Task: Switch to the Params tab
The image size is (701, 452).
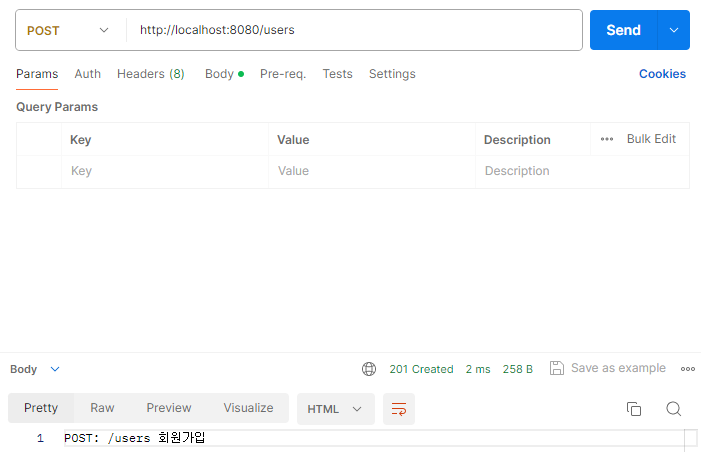Action: [x=37, y=74]
